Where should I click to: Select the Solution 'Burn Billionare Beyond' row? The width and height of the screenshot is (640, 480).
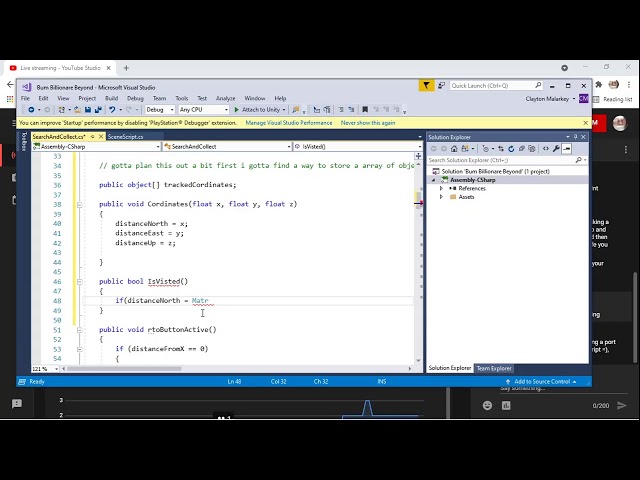[508, 171]
